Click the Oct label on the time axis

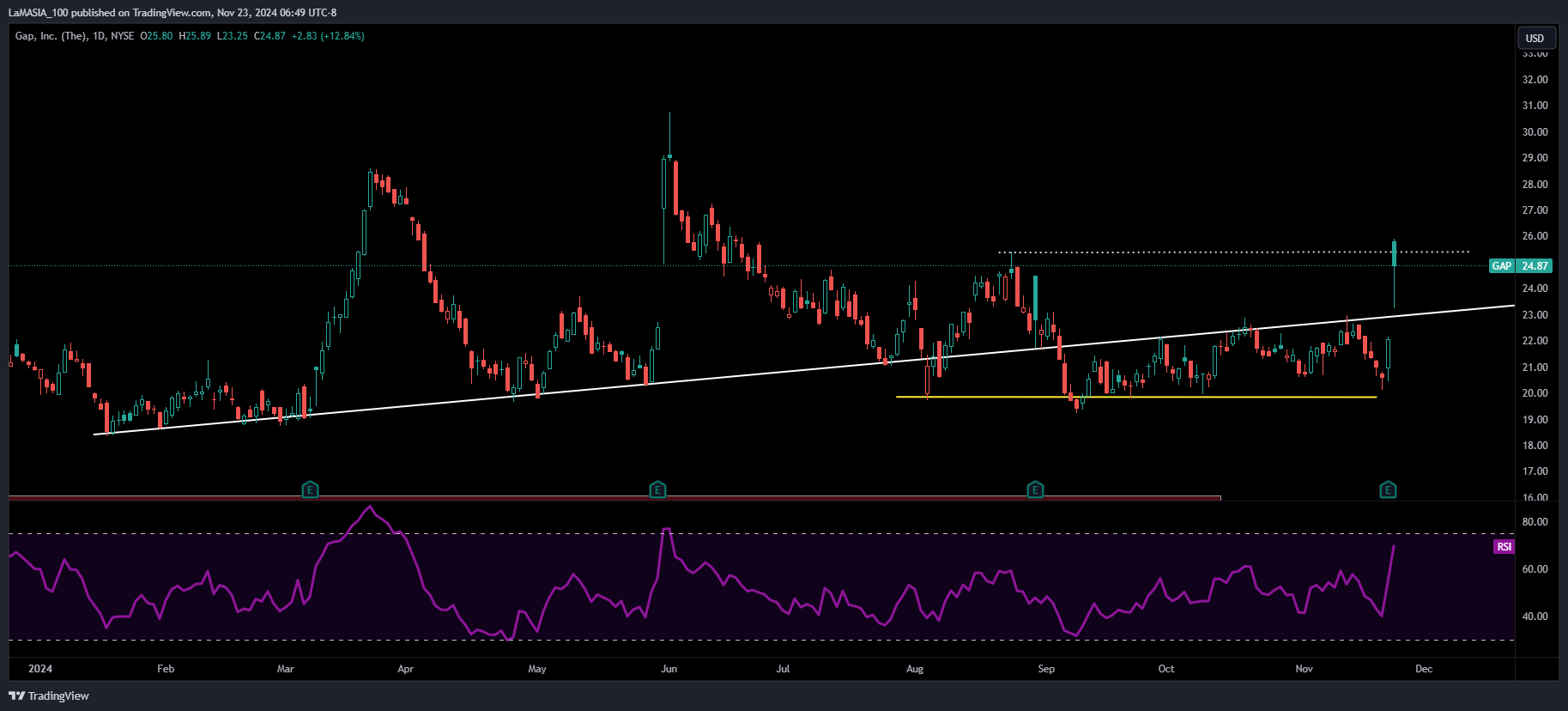coord(1166,669)
